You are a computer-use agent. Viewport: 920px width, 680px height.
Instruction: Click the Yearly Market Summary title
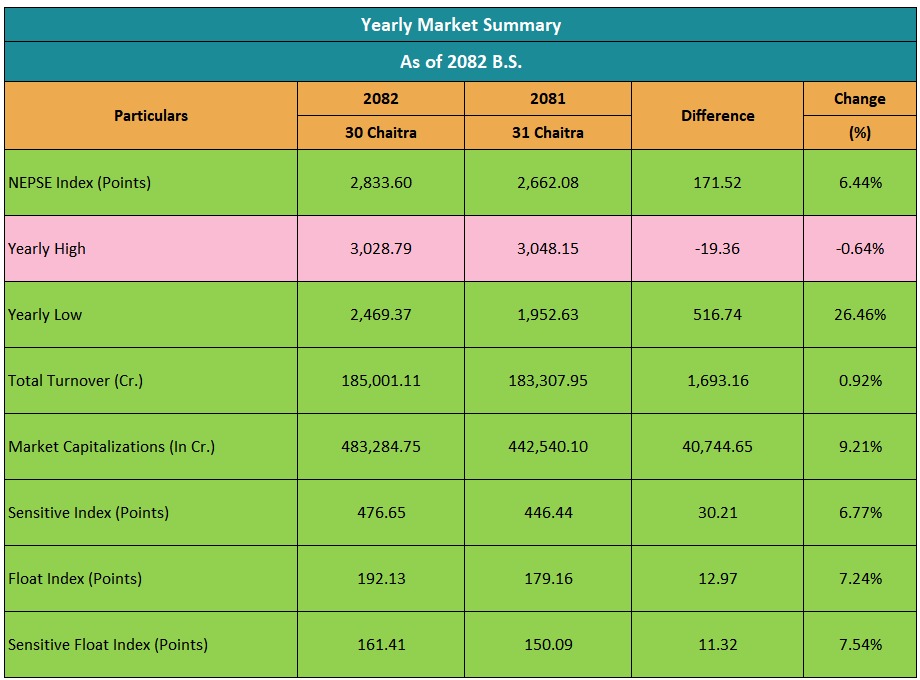[x=460, y=25]
